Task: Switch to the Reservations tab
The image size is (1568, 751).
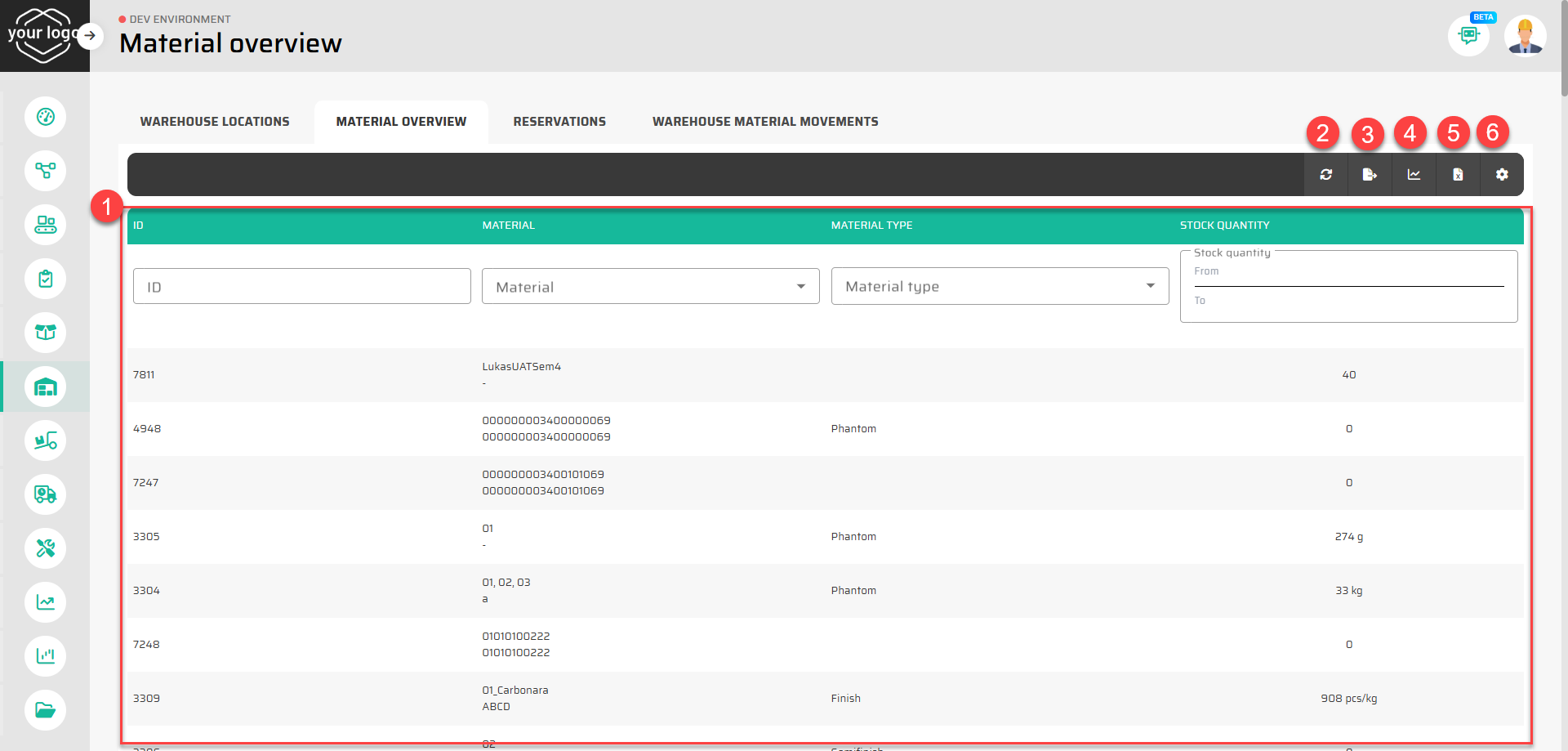Action: [x=559, y=122]
